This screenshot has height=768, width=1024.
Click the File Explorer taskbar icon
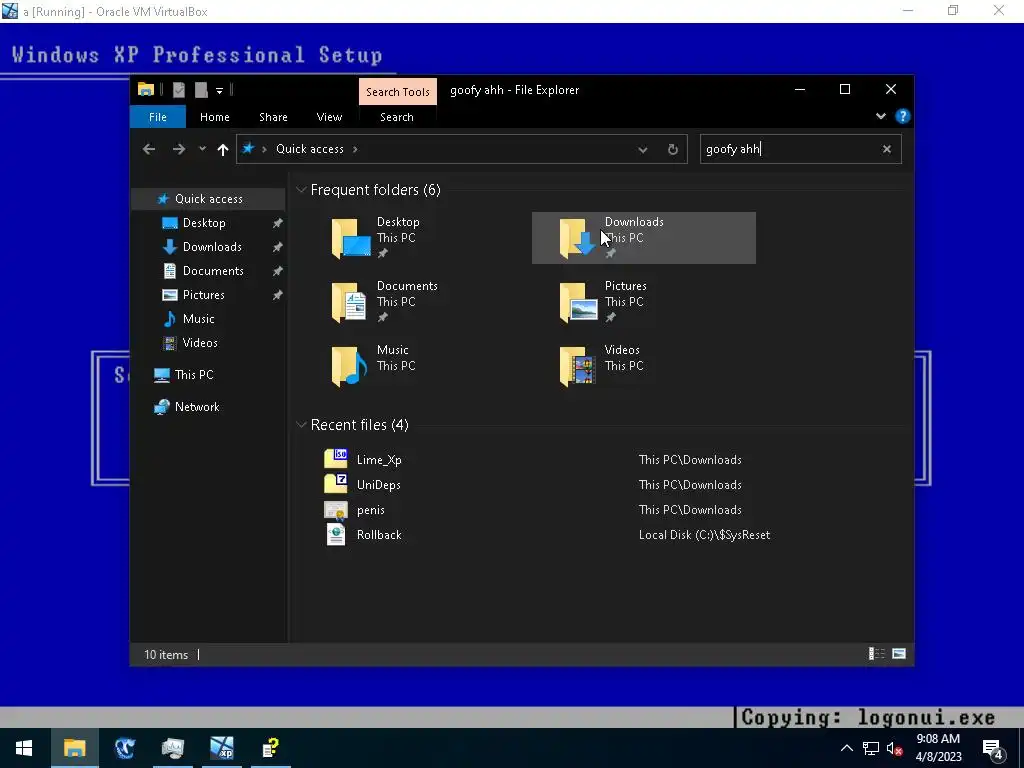pyautogui.click(x=74, y=748)
